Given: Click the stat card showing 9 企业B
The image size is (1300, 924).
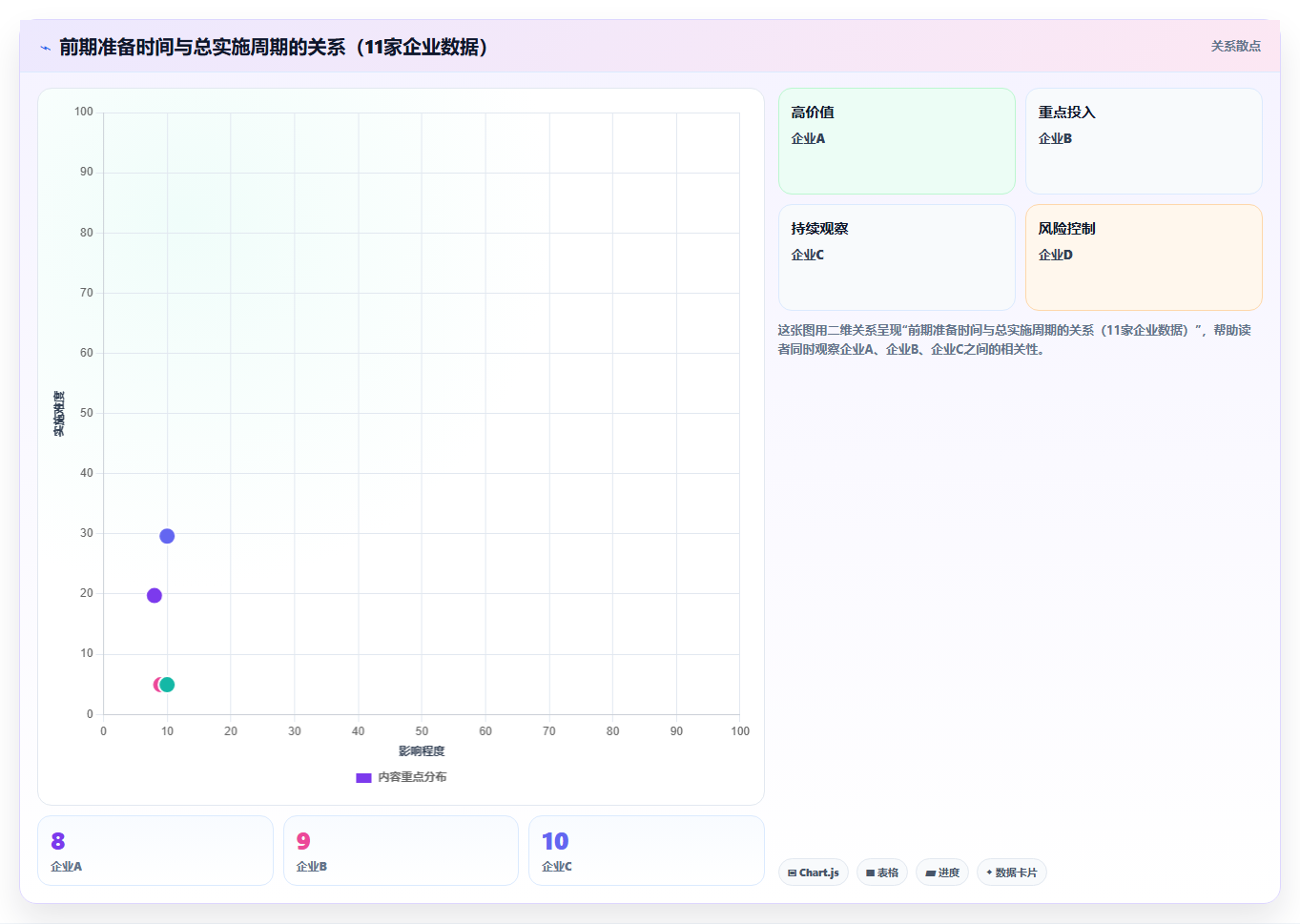Looking at the screenshot, I should pos(401,851).
